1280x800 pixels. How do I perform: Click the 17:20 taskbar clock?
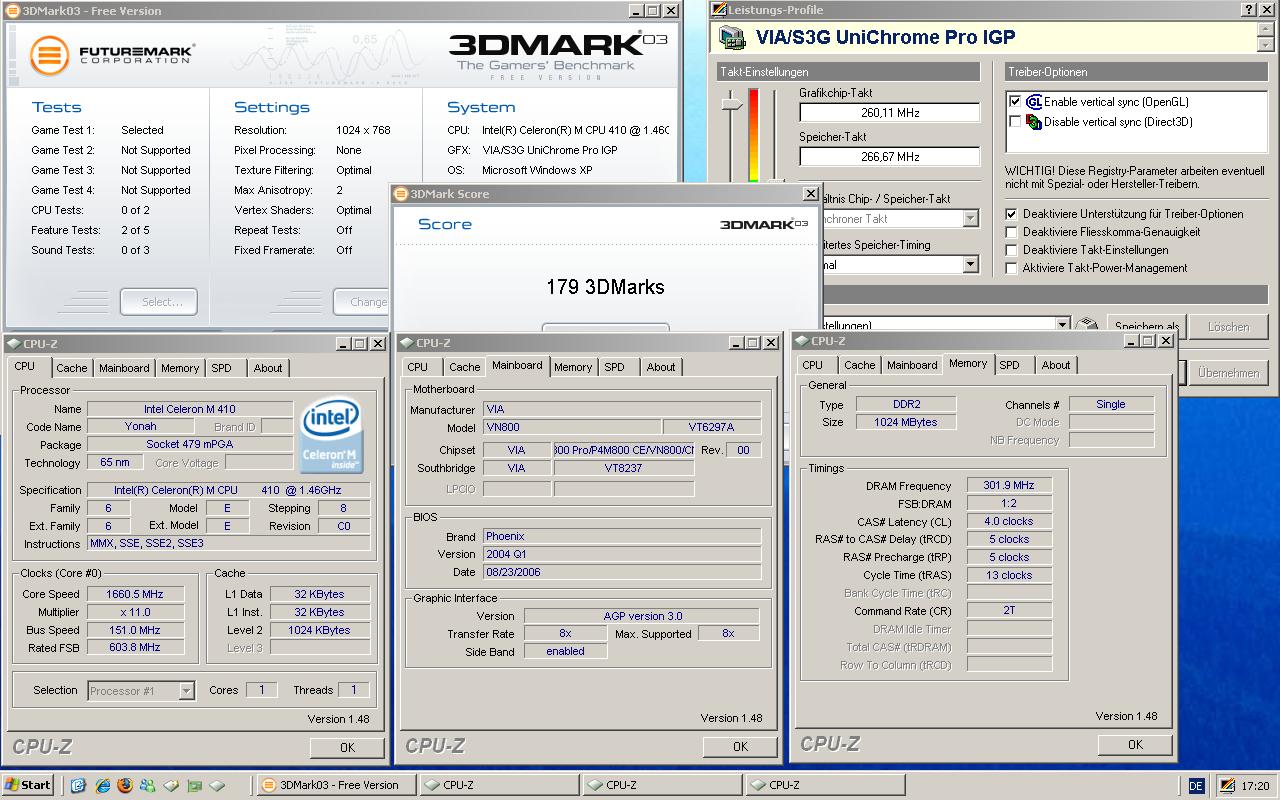(x=1255, y=786)
